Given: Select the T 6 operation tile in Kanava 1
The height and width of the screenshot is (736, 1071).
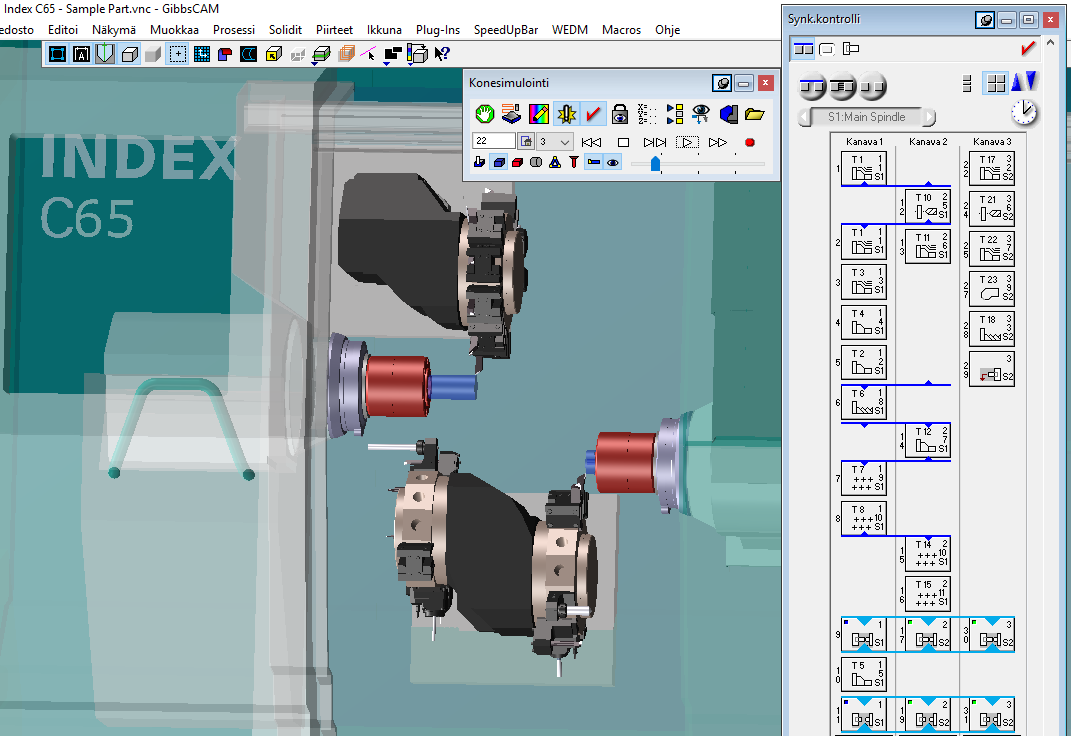Looking at the screenshot, I should tap(864, 401).
